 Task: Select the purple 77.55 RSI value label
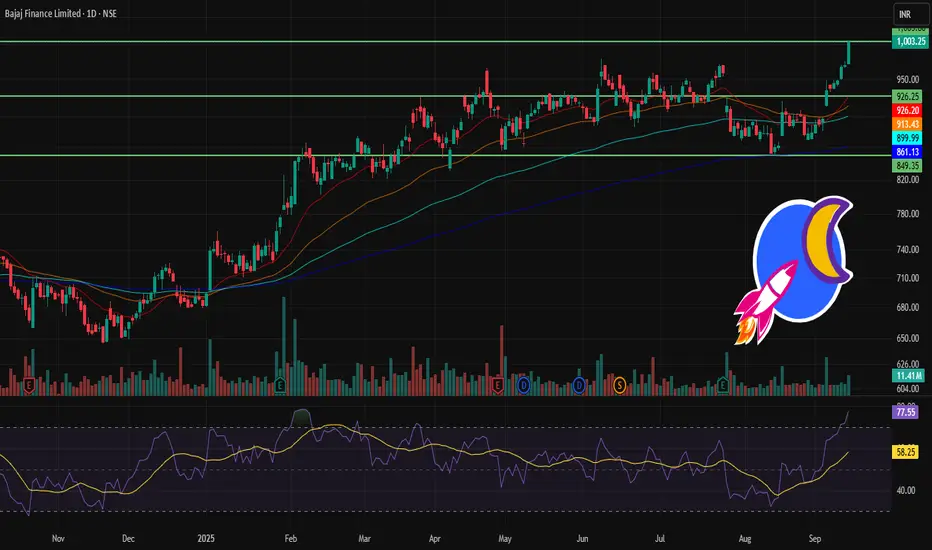click(905, 412)
